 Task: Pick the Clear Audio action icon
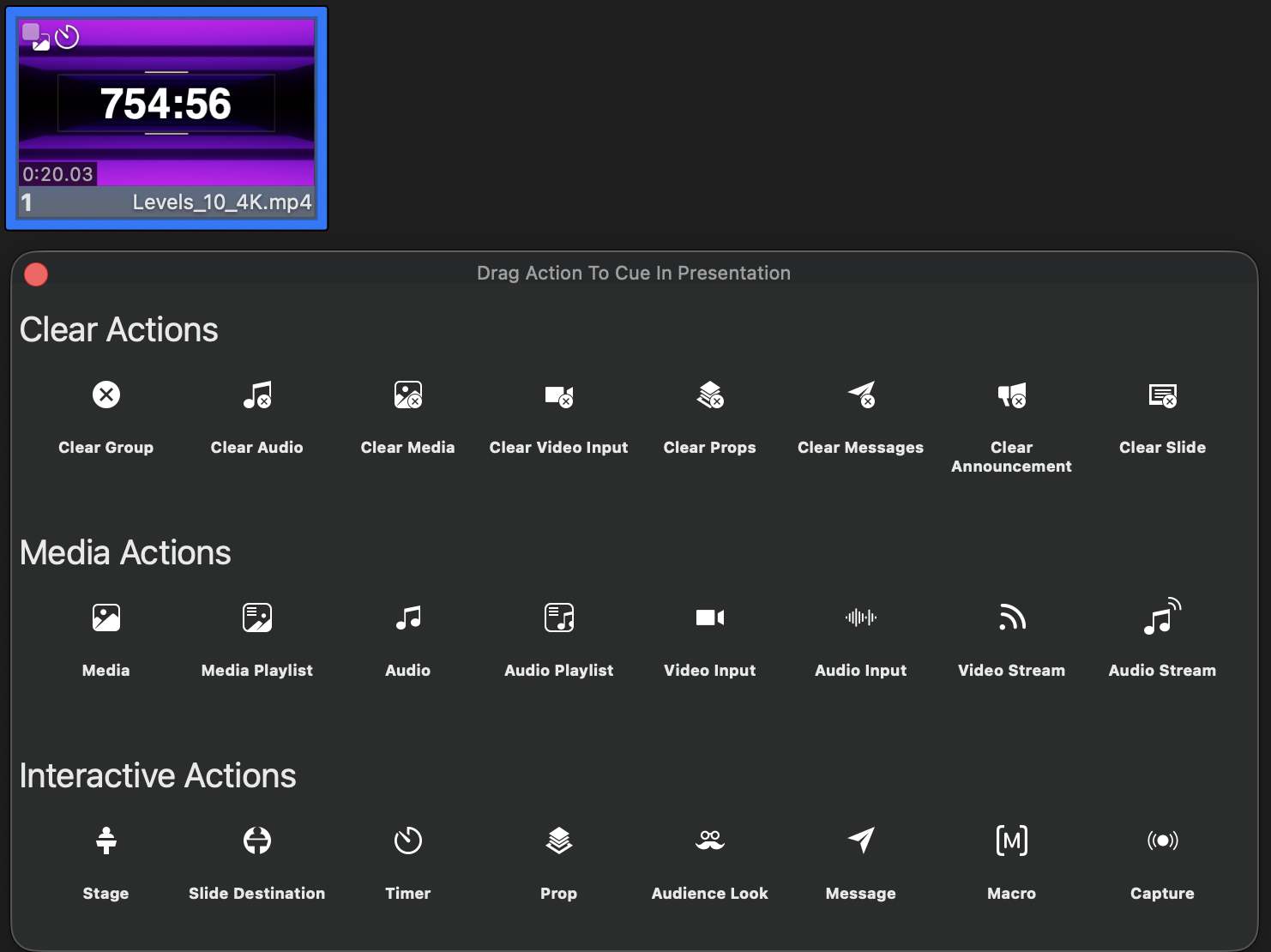257,395
